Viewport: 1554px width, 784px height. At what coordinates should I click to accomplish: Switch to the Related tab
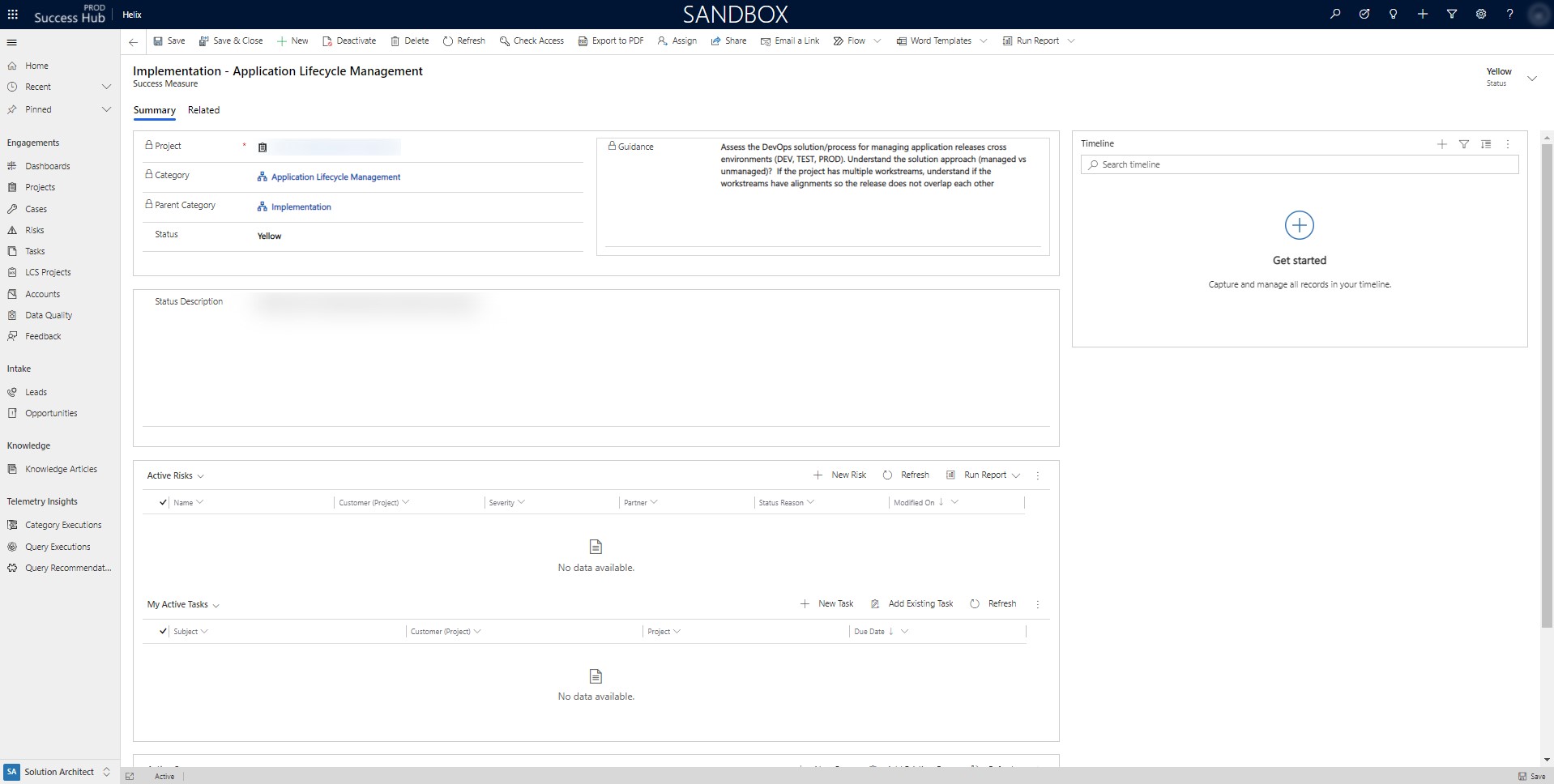203,110
